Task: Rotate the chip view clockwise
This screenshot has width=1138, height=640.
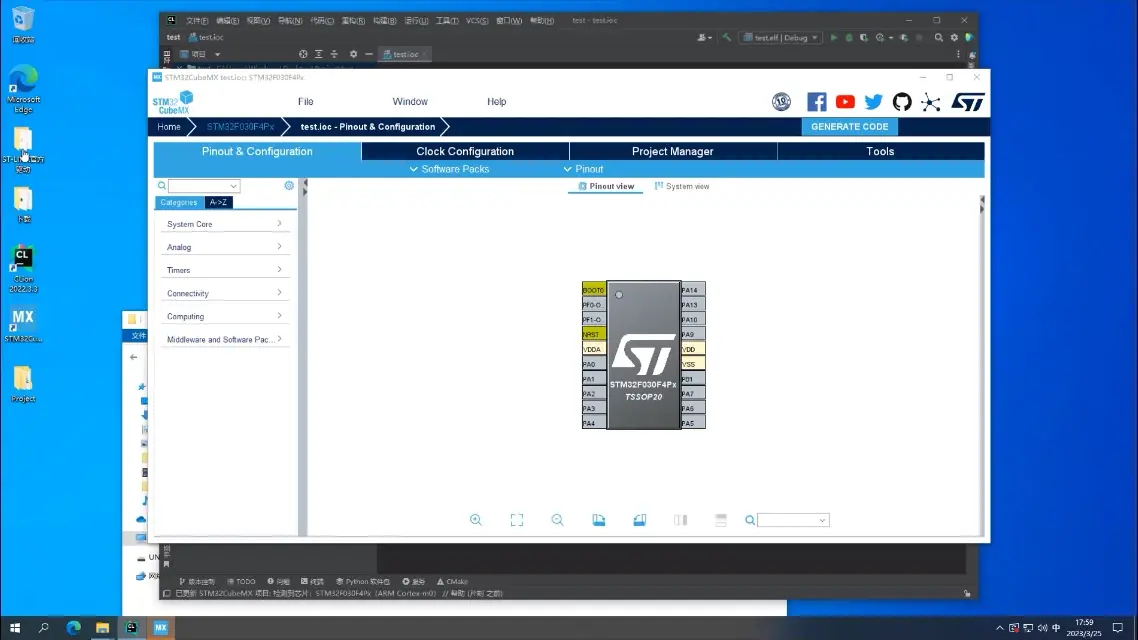Action: tap(599, 520)
